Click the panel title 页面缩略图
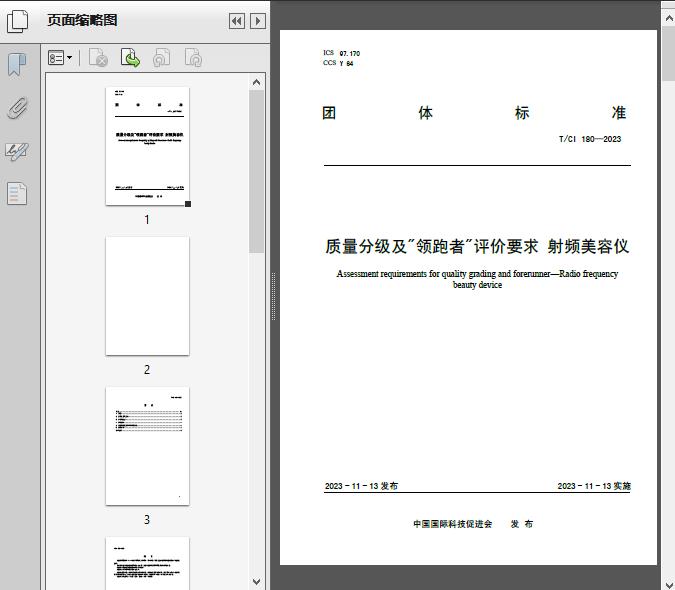Image resolution: width=675 pixels, height=590 pixels. [82, 20]
